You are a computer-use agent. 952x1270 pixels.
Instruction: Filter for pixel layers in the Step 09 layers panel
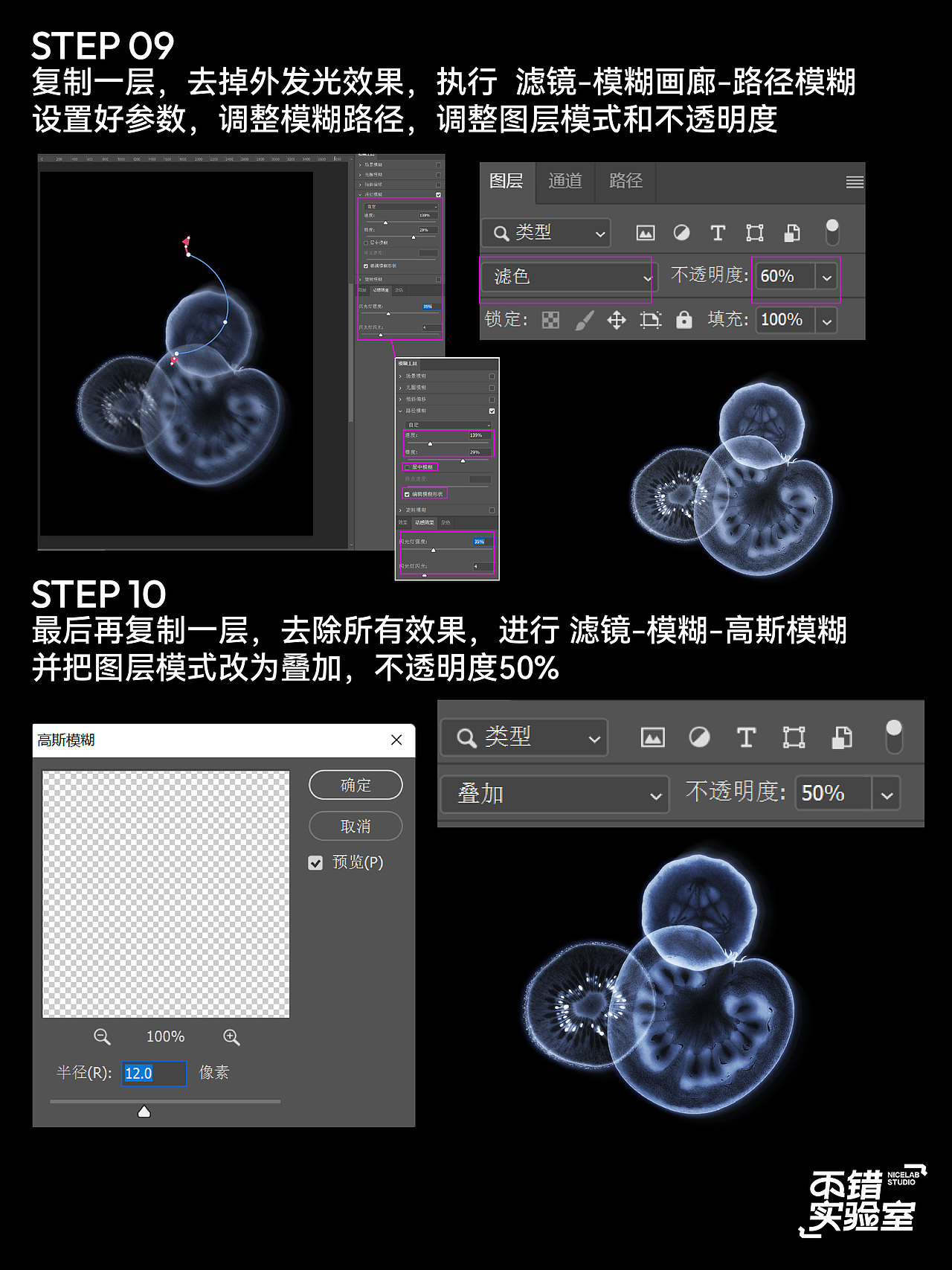pos(646,233)
